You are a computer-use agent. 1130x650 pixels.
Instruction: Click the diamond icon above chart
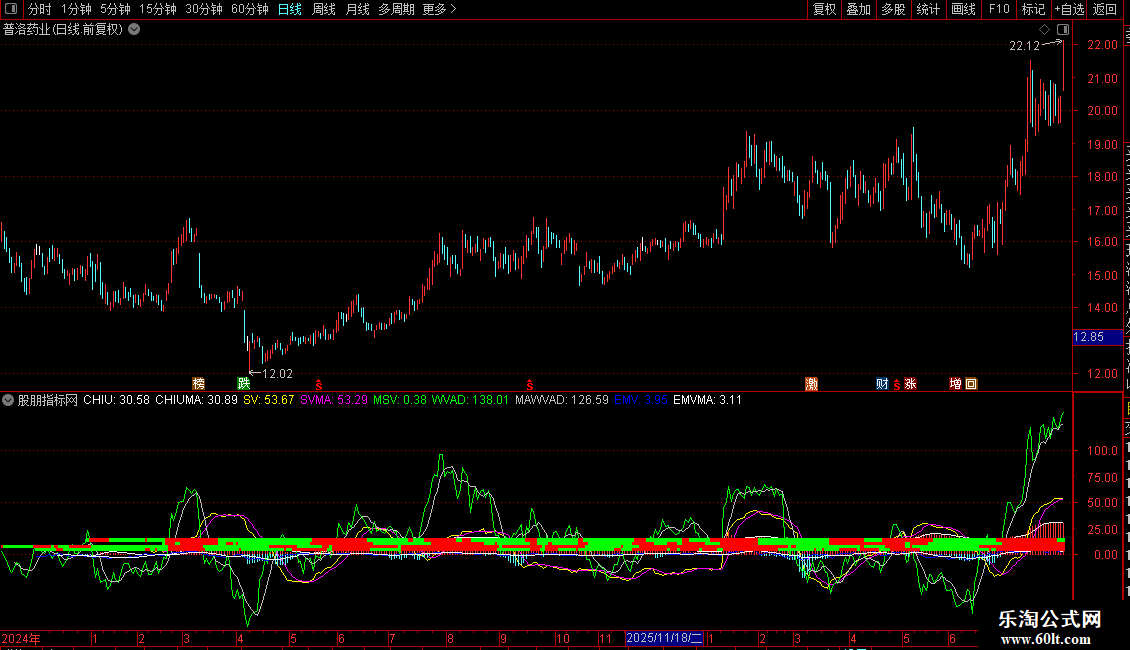pyautogui.click(x=1044, y=30)
